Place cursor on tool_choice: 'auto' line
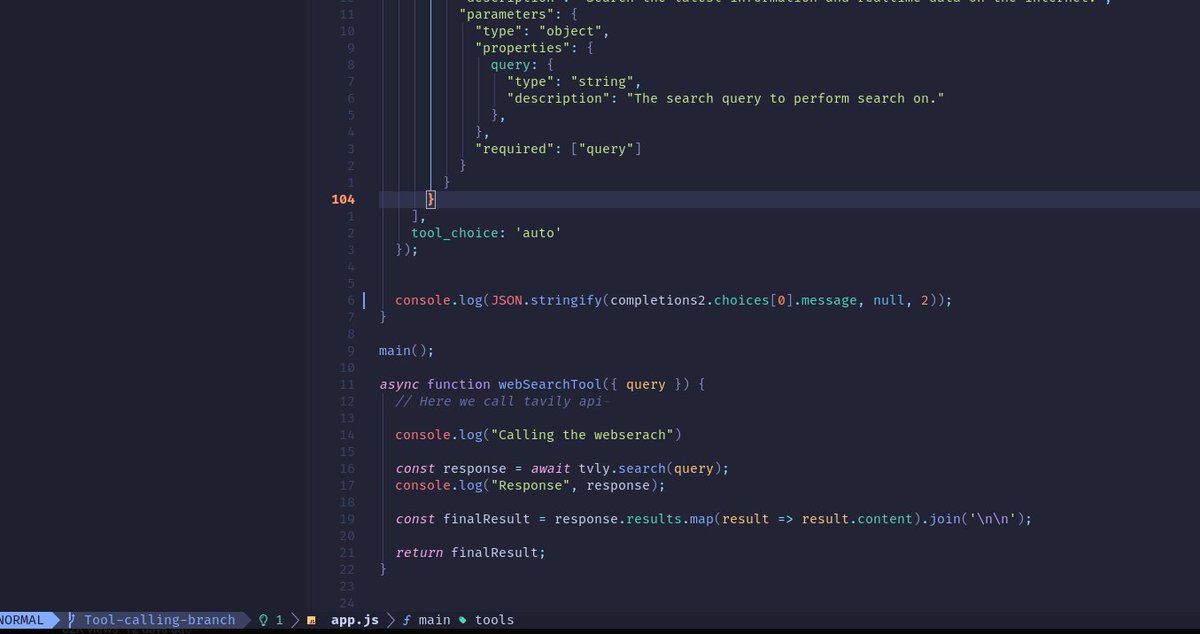 click(486, 233)
